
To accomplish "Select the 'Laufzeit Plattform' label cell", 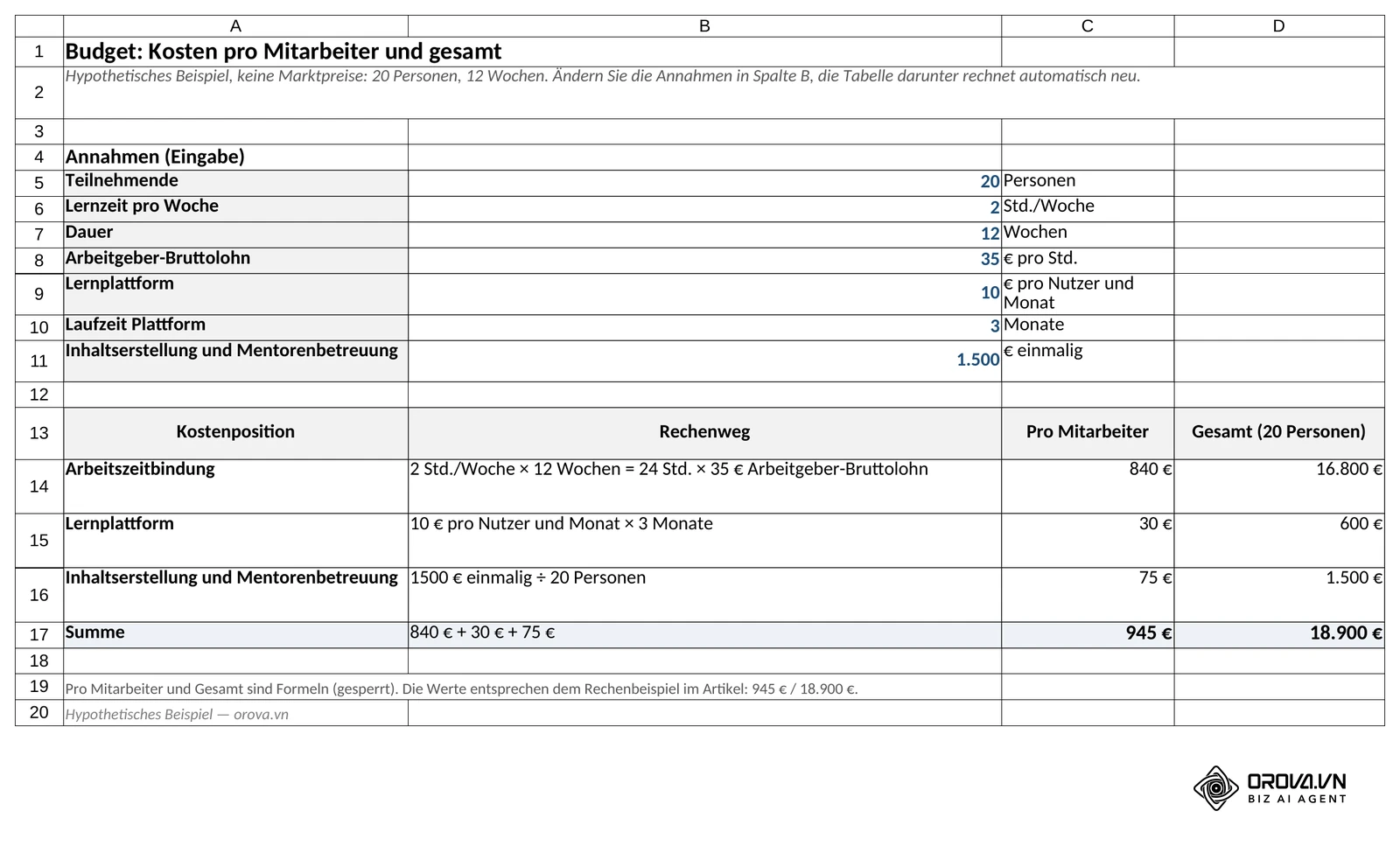I will coord(235,327).
